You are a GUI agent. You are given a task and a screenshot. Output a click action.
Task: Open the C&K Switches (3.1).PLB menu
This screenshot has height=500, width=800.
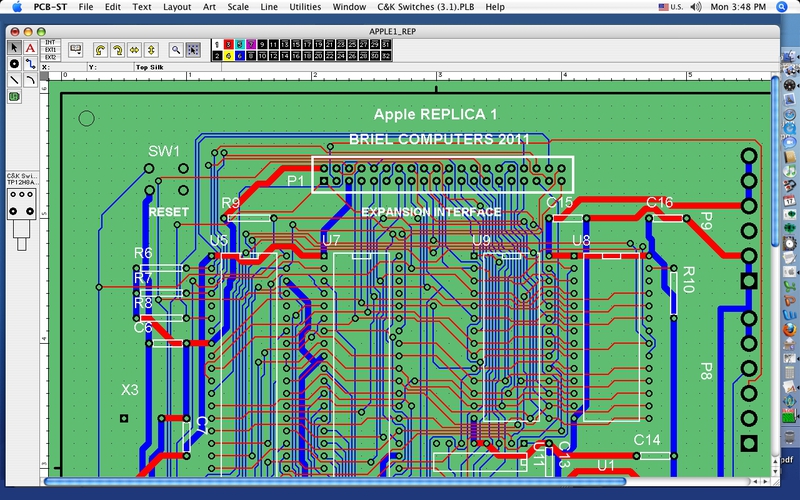tap(426, 7)
